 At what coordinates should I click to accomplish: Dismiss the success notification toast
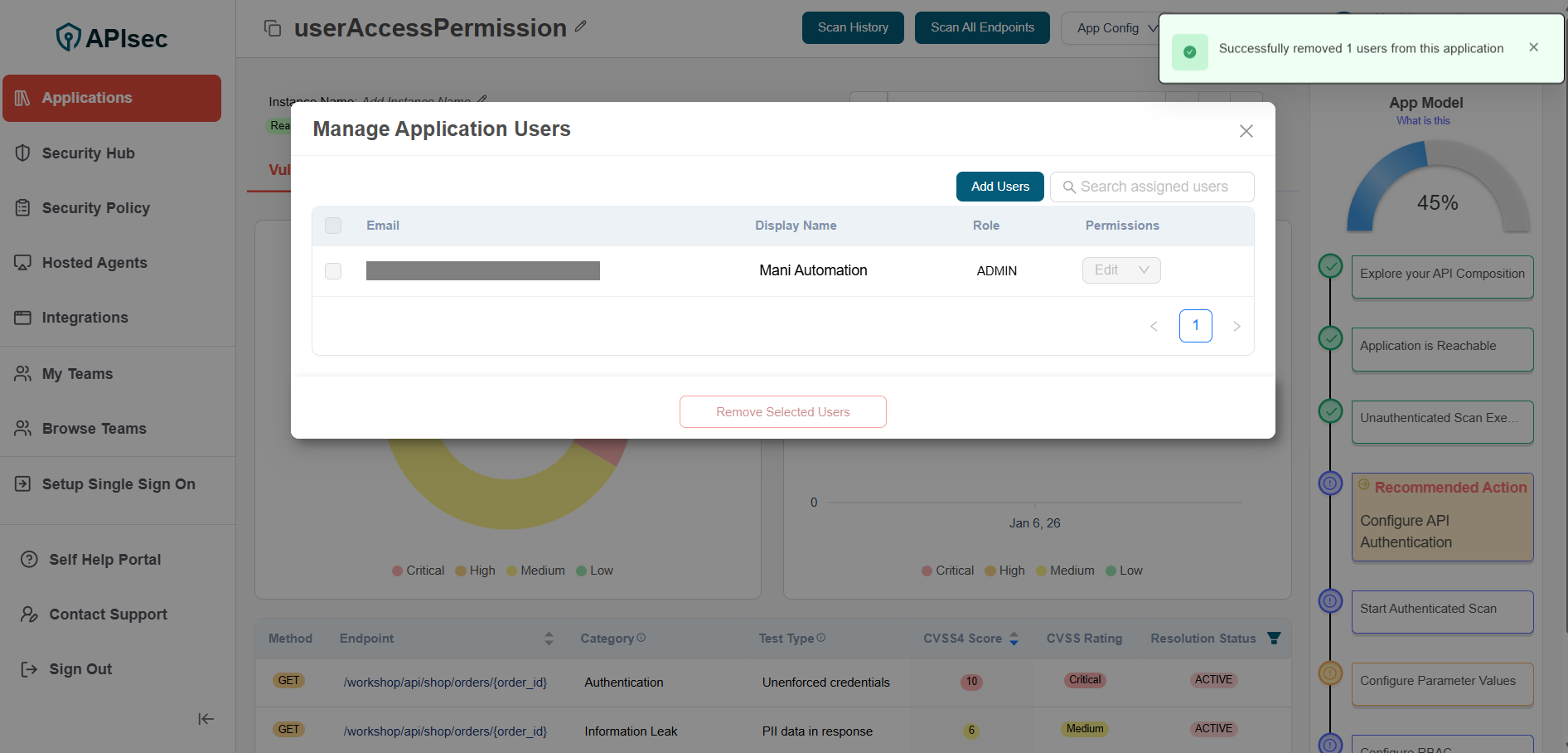pos(1533,47)
